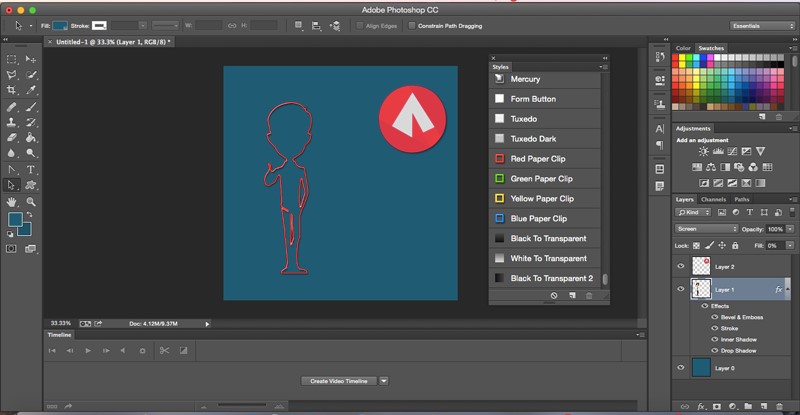Switch to the Channels tab
The image size is (800, 415).
click(x=713, y=199)
